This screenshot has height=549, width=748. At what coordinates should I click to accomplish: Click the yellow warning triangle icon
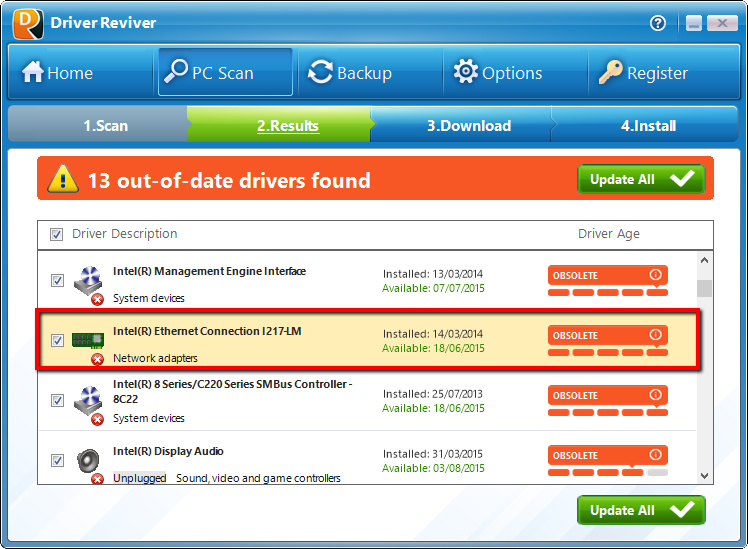63,179
